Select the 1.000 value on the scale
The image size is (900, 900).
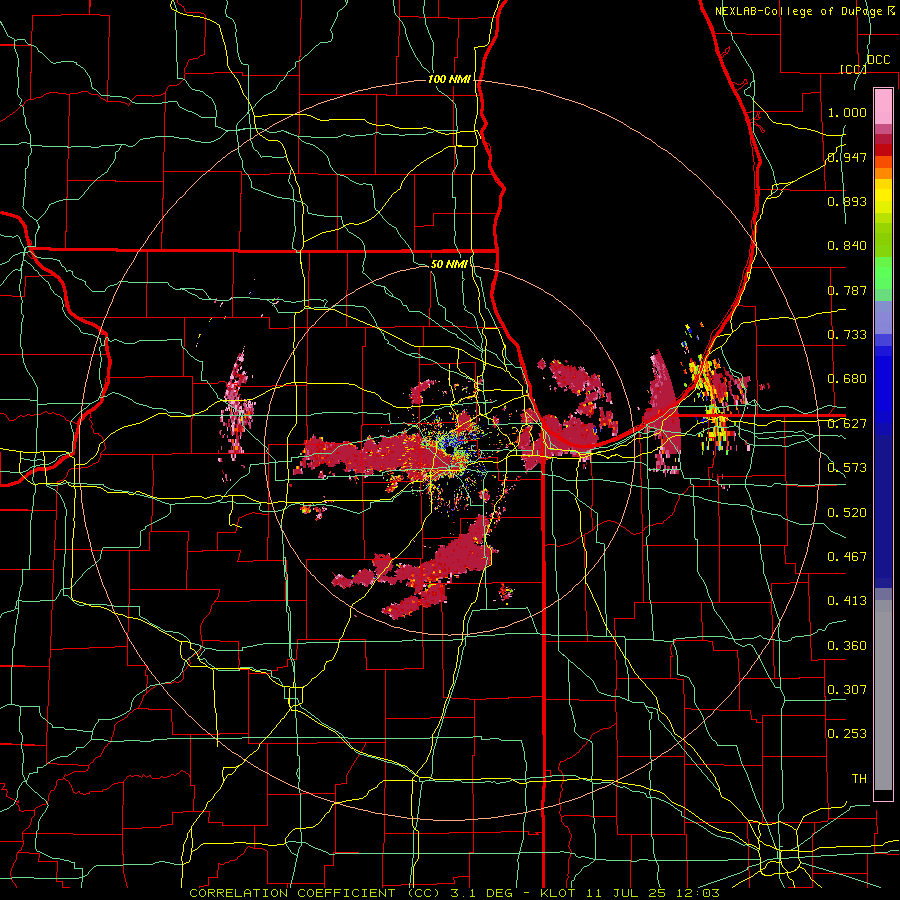pos(847,112)
